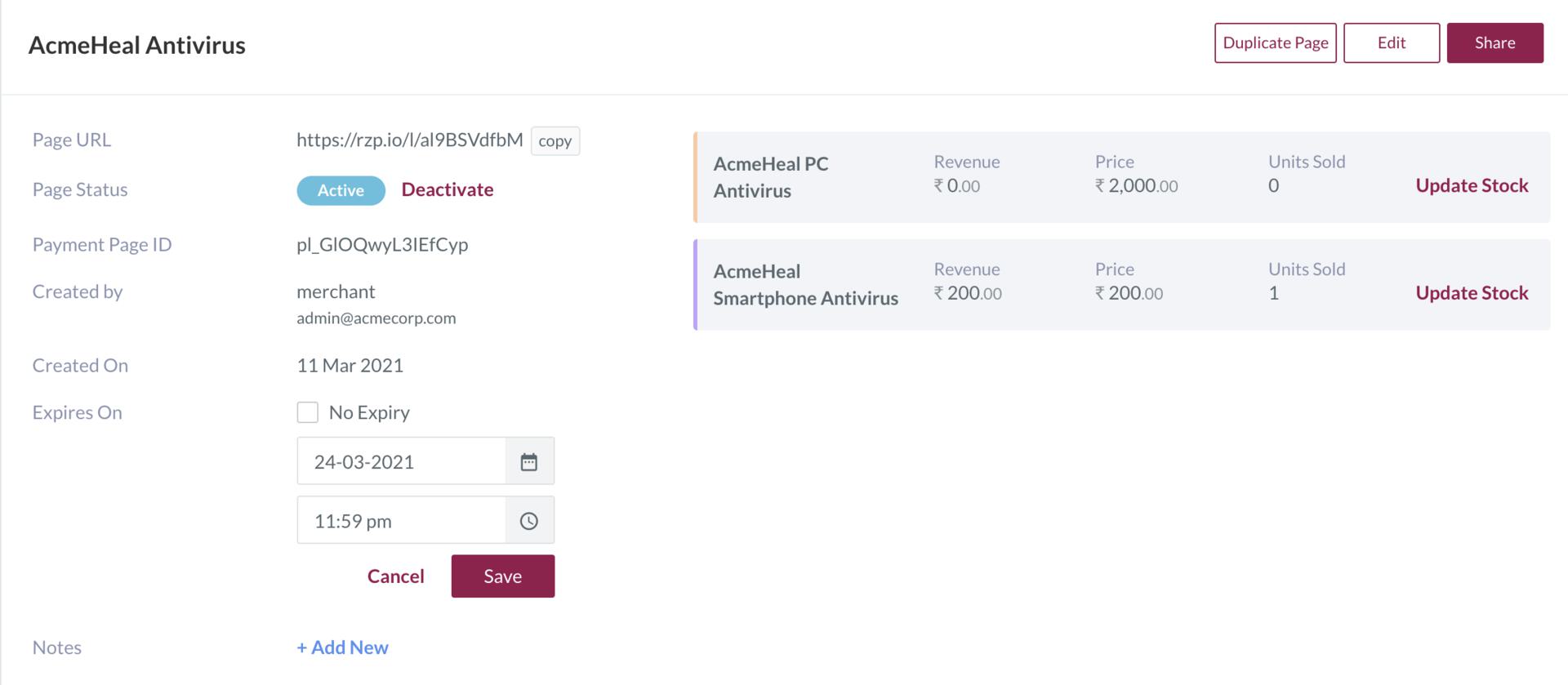Screen dimensions: 1568x685
Task: Open the Edit page button
Action: [1392, 42]
